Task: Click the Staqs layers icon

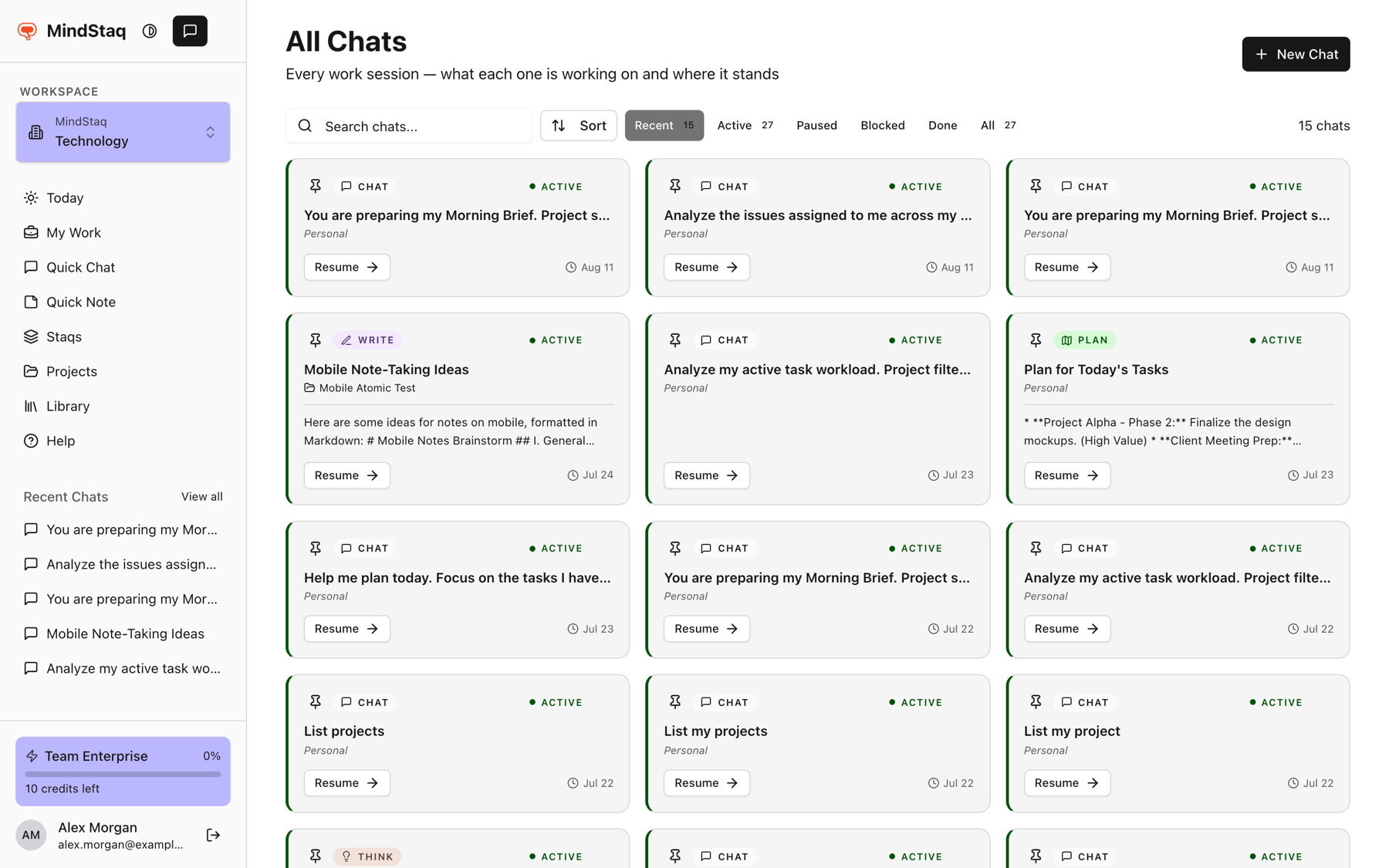Action: [31, 336]
